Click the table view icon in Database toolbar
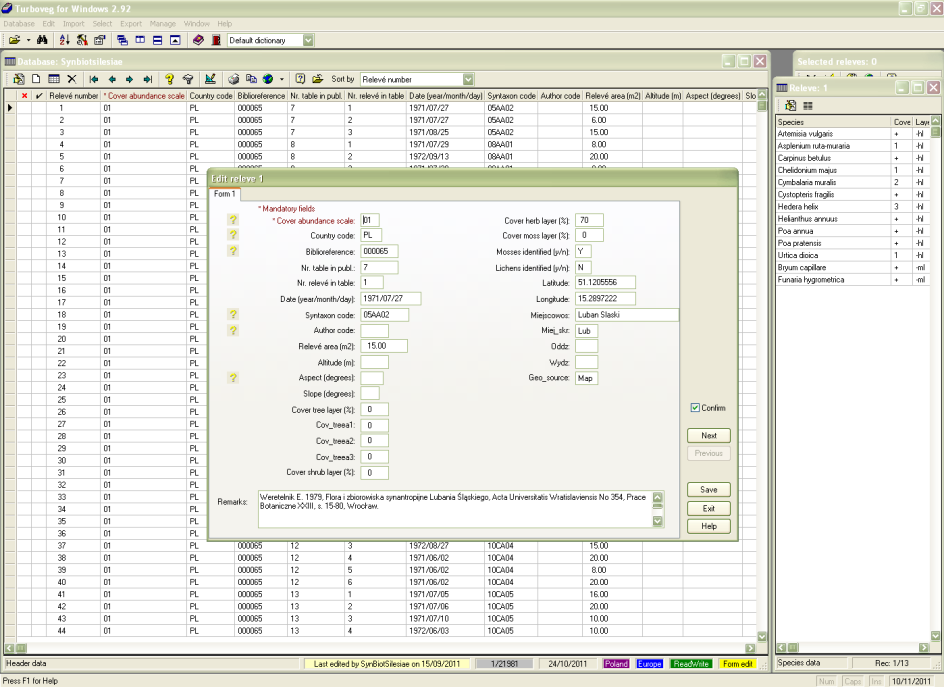The image size is (944, 687). [54, 79]
